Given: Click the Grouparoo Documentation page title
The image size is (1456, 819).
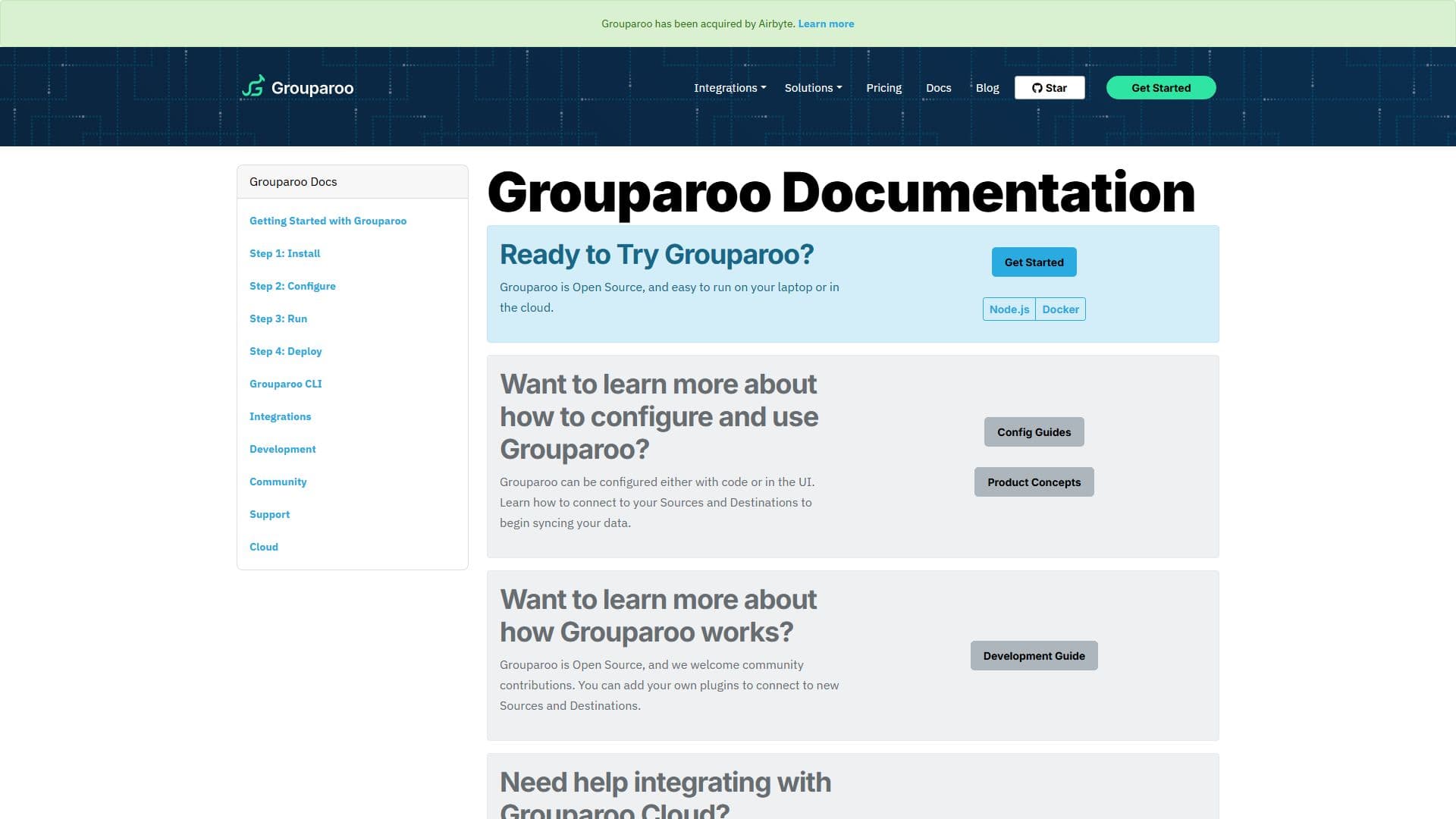Looking at the screenshot, I should 841,193.
